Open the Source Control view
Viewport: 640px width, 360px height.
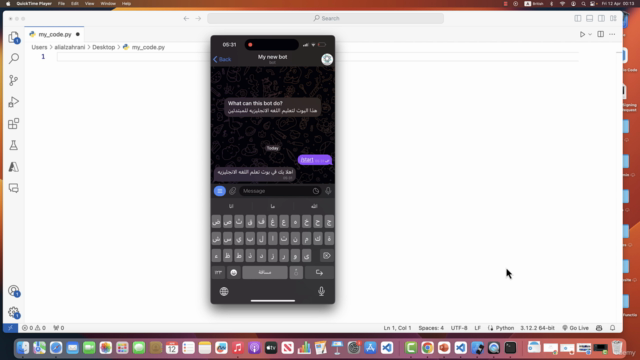pyautogui.click(x=13, y=80)
